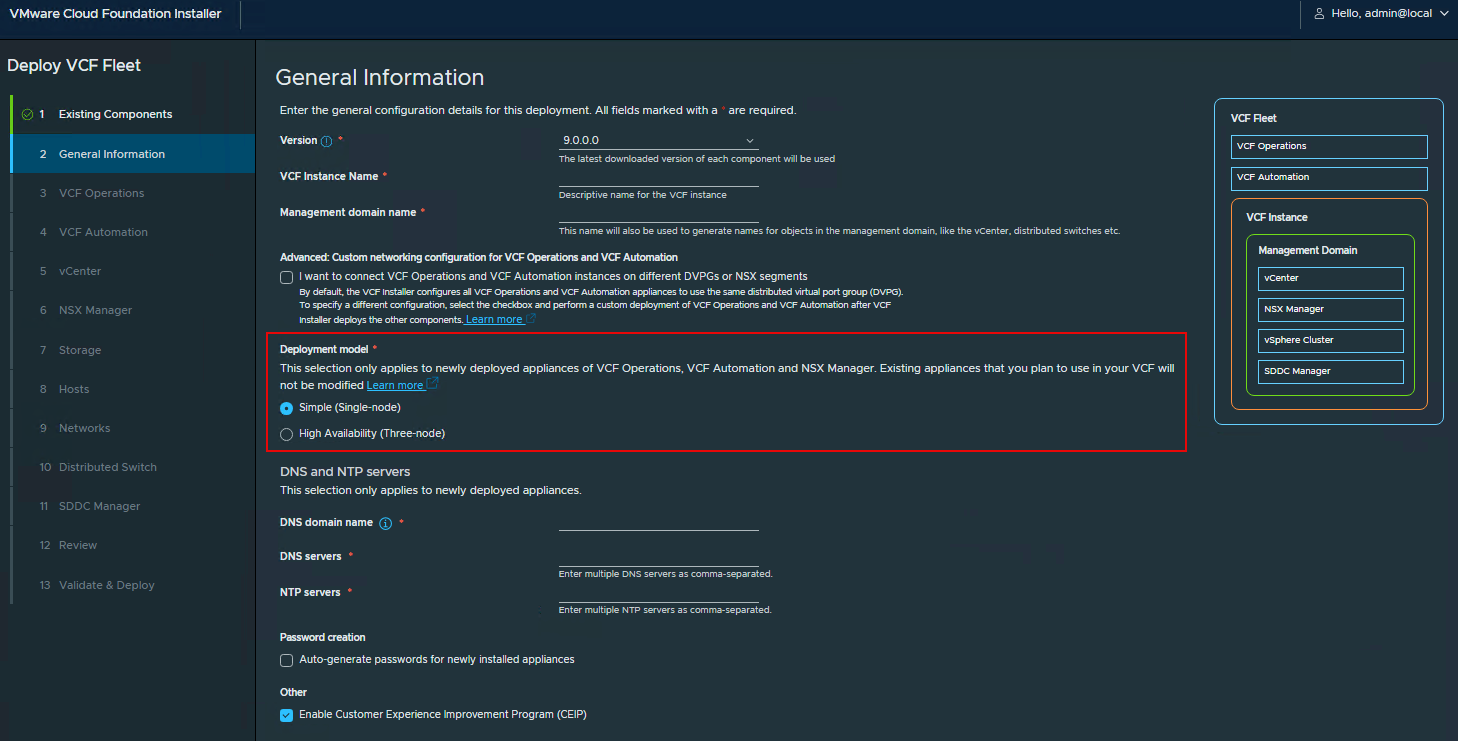
Task: Enable different DVPGs or NSX segments checkbox
Action: (287, 277)
